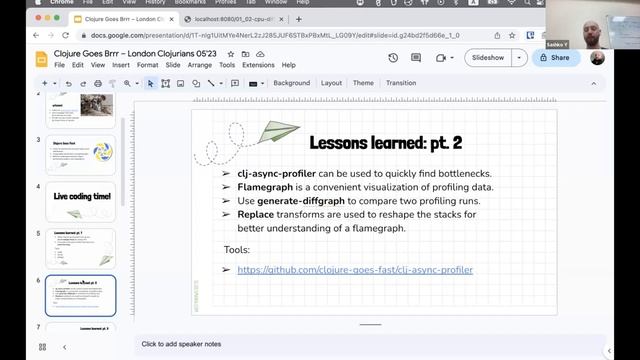Add a comment from toolbar

235,83
